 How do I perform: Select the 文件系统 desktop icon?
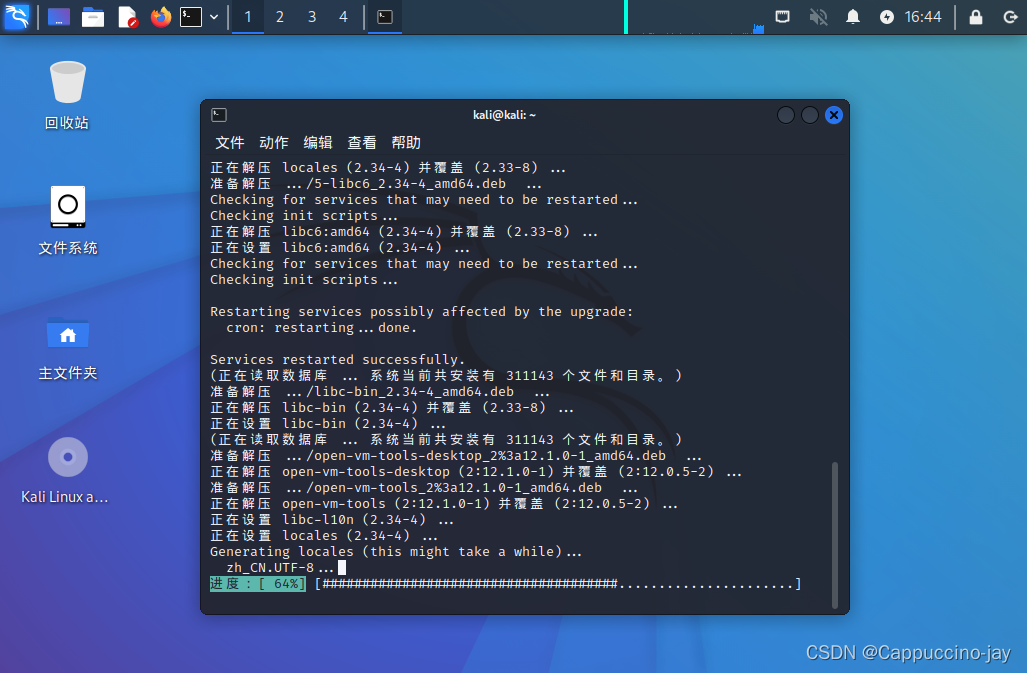[67, 220]
